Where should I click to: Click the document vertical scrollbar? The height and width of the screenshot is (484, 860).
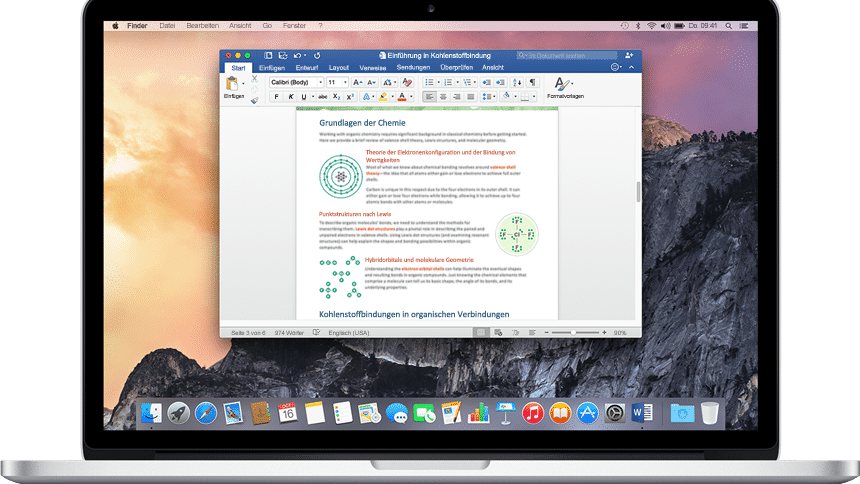tap(638, 192)
